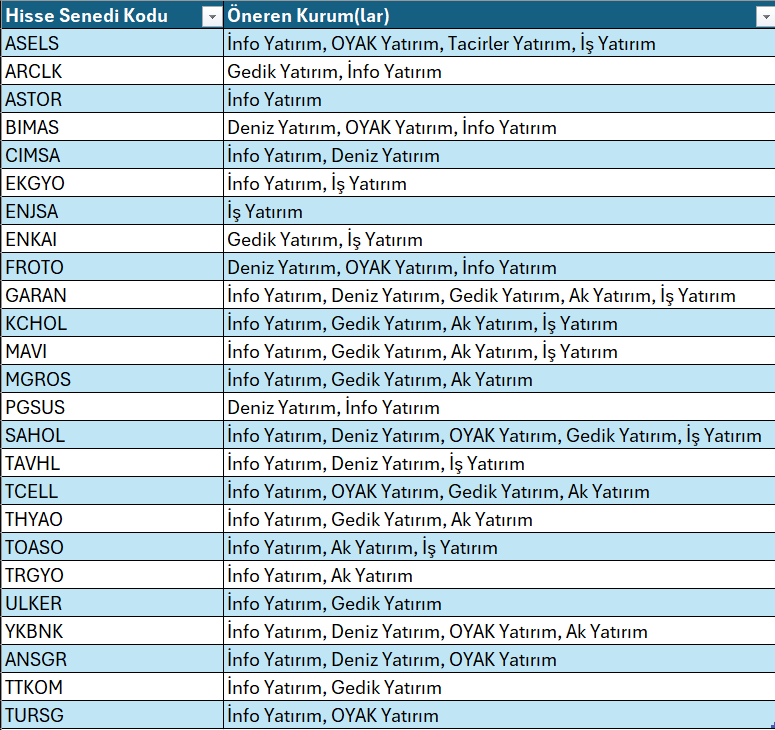The height and width of the screenshot is (730, 775).
Task: Select the ARCLK cell
Action: click(x=112, y=71)
